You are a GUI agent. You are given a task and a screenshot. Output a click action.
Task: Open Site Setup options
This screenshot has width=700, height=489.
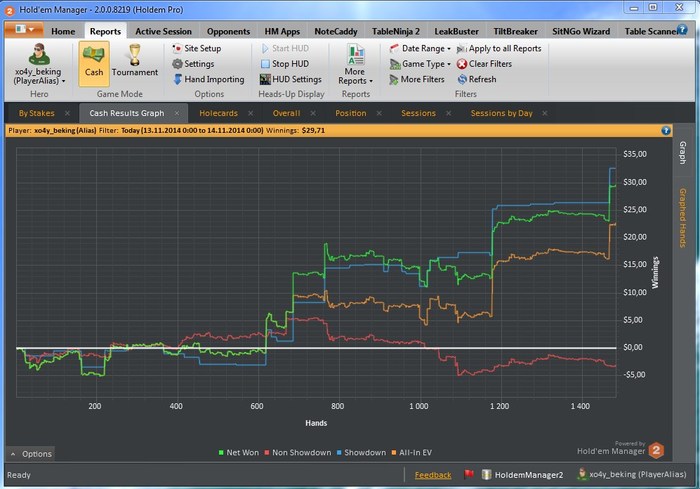pos(196,48)
